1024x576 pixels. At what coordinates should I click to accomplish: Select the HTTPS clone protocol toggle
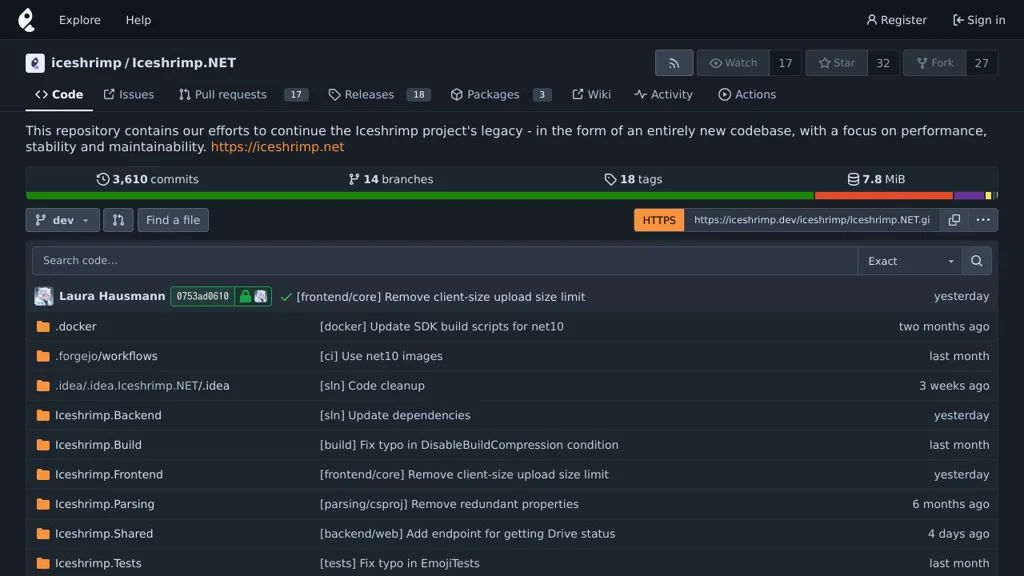pyautogui.click(x=659, y=220)
